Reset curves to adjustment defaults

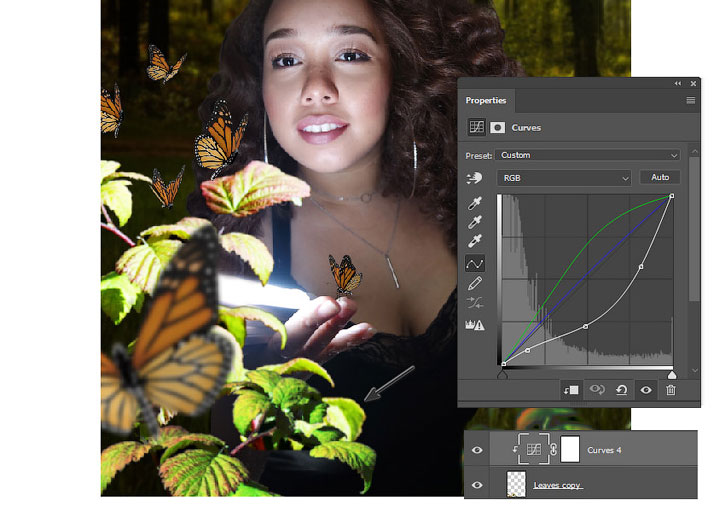[x=621, y=390]
